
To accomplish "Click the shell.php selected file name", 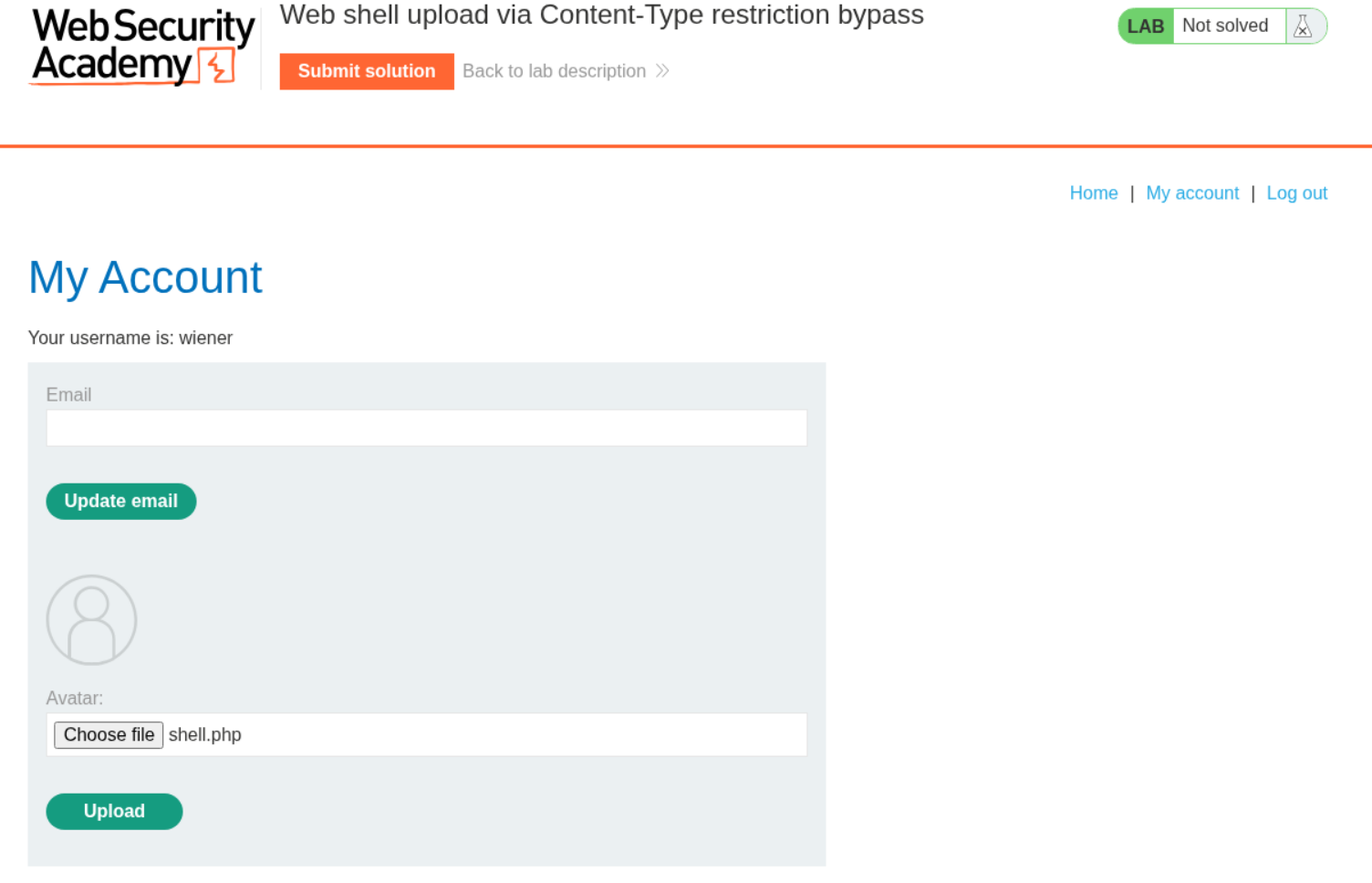I will pos(205,735).
